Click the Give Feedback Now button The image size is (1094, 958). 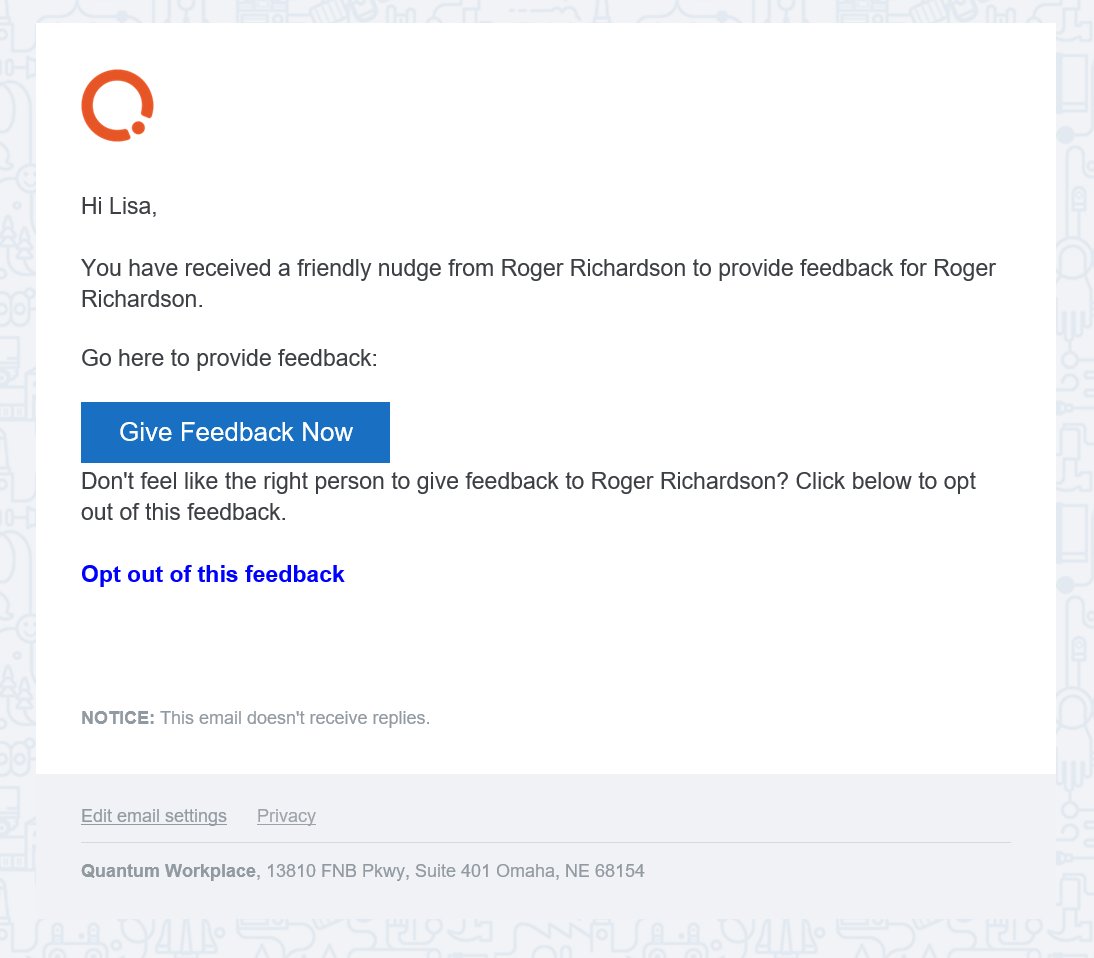point(235,432)
